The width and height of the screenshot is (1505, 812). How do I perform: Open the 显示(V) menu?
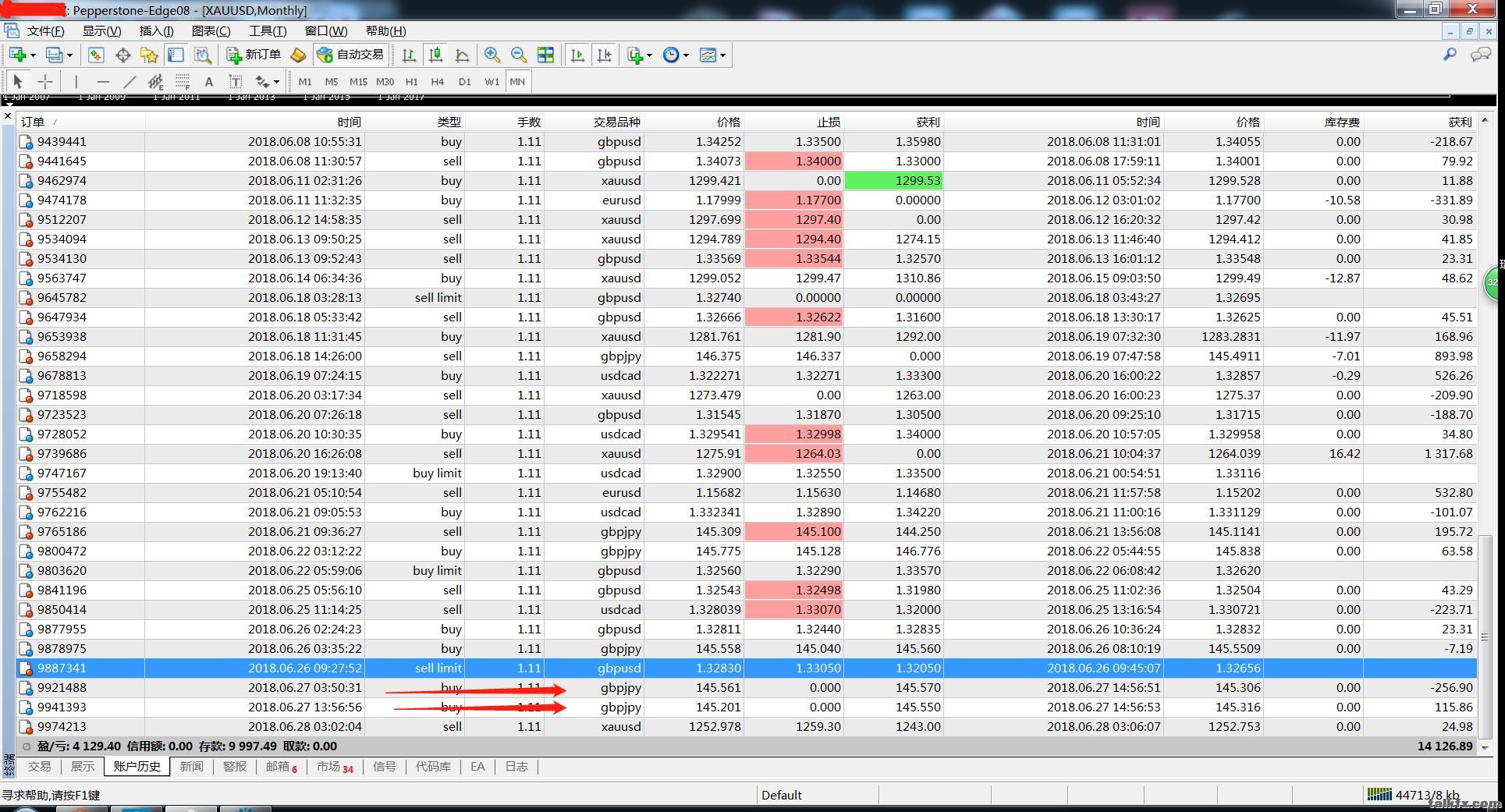pos(102,31)
